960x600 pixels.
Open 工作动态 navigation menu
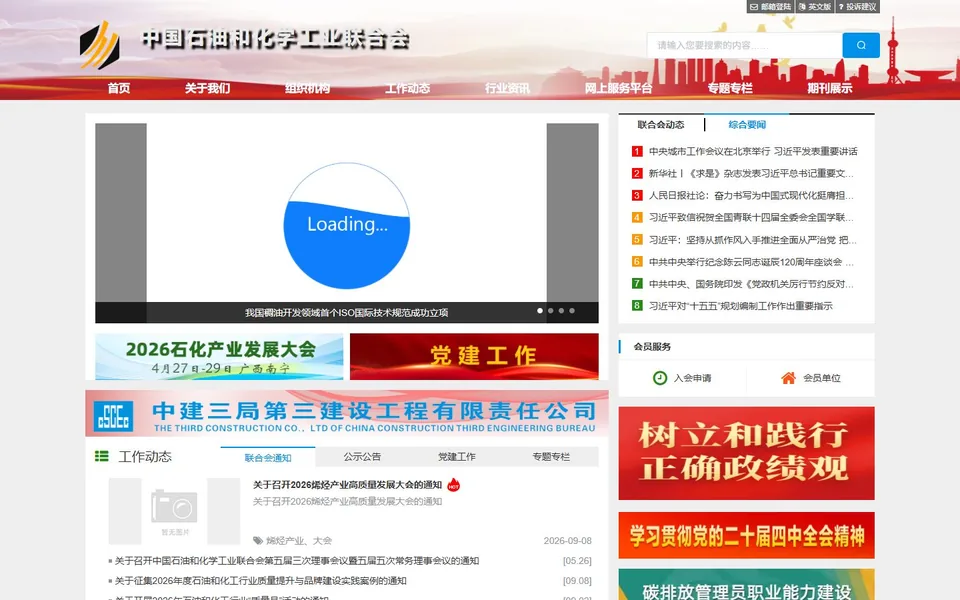pyautogui.click(x=407, y=88)
